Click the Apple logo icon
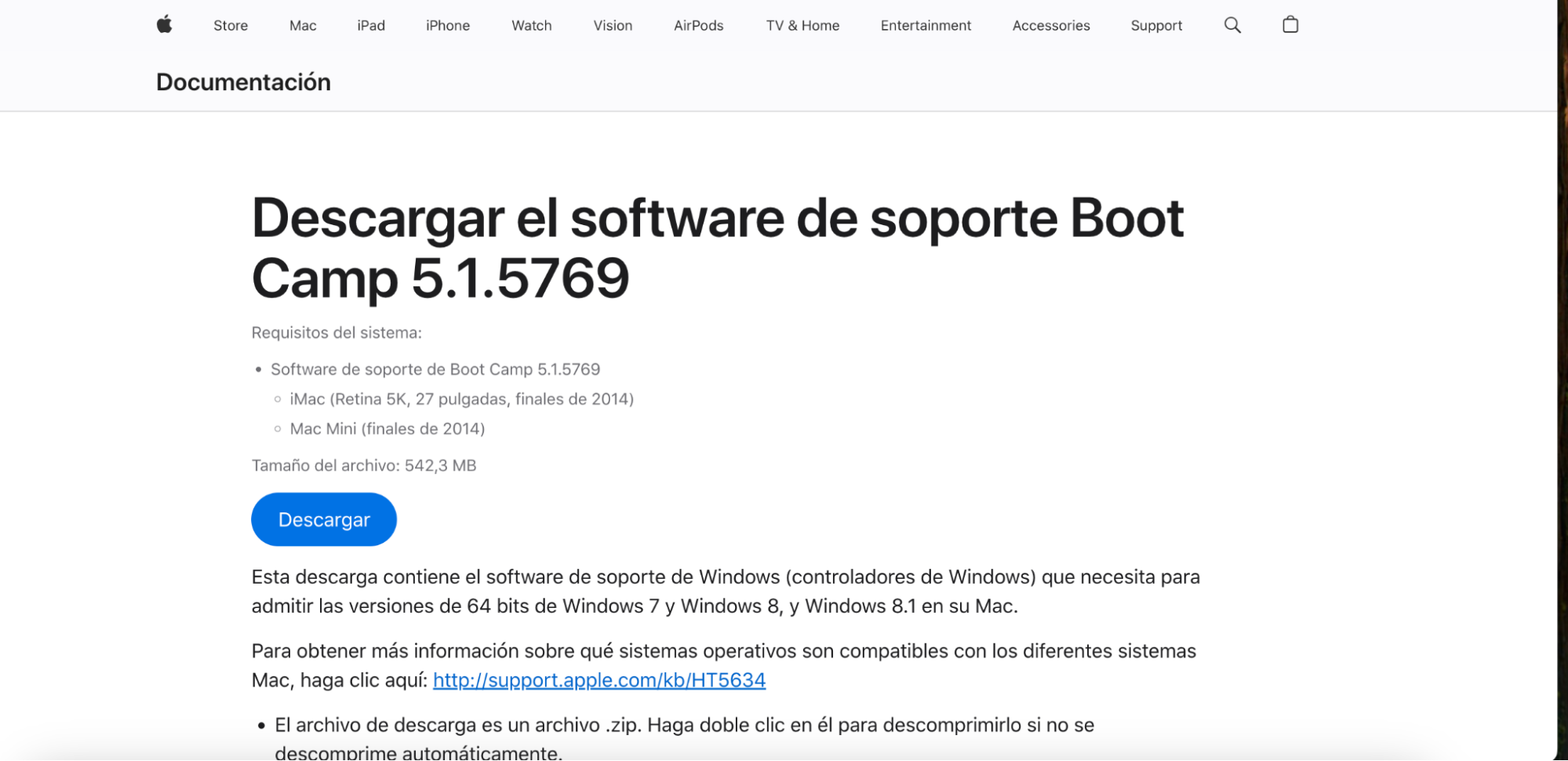This screenshot has width=1568, height=761. tap(166, 24)
